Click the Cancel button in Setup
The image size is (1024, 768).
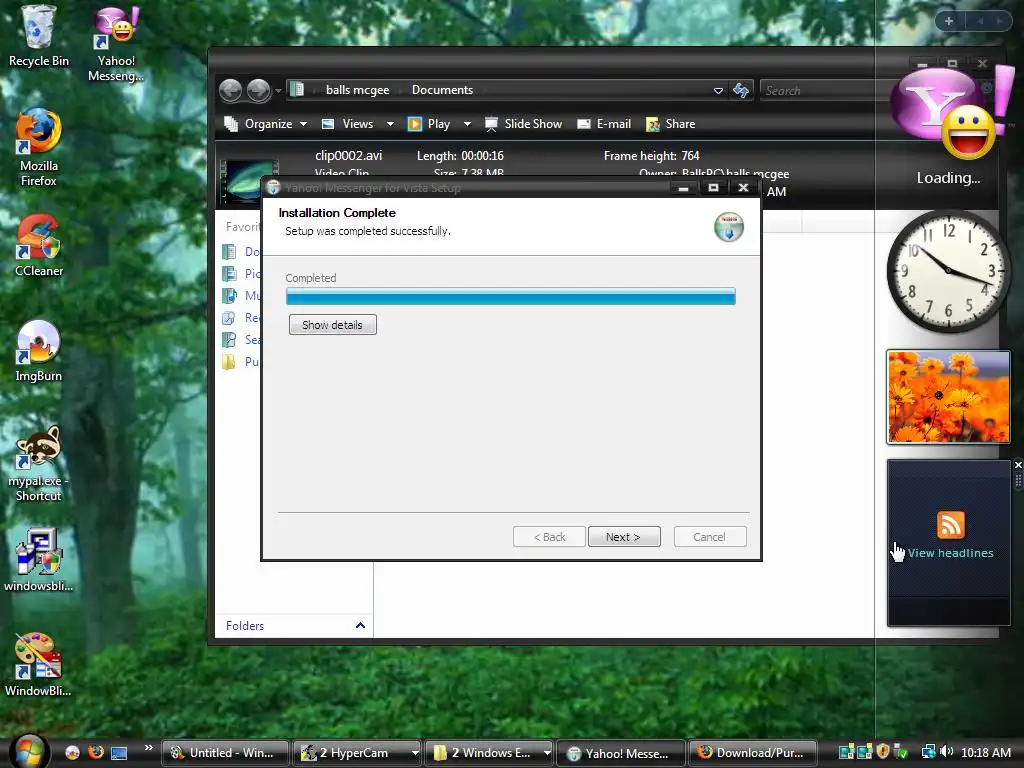pyautogui.click(x=710, y=537)
